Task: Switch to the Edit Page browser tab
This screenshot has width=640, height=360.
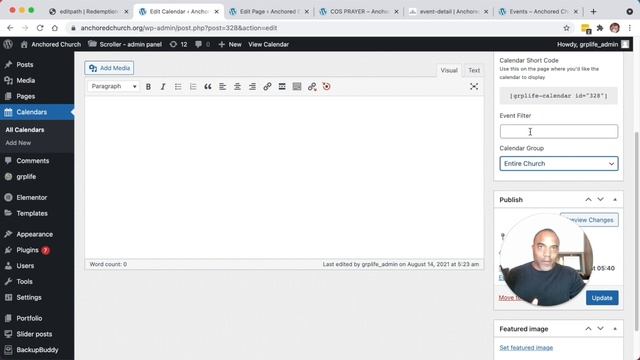Action: 269,11
